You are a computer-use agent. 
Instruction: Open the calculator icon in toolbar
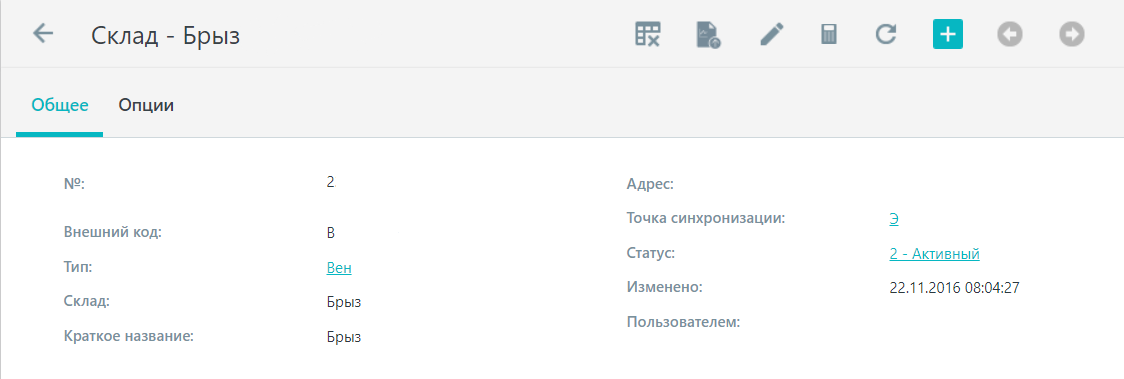coord(829,34)
